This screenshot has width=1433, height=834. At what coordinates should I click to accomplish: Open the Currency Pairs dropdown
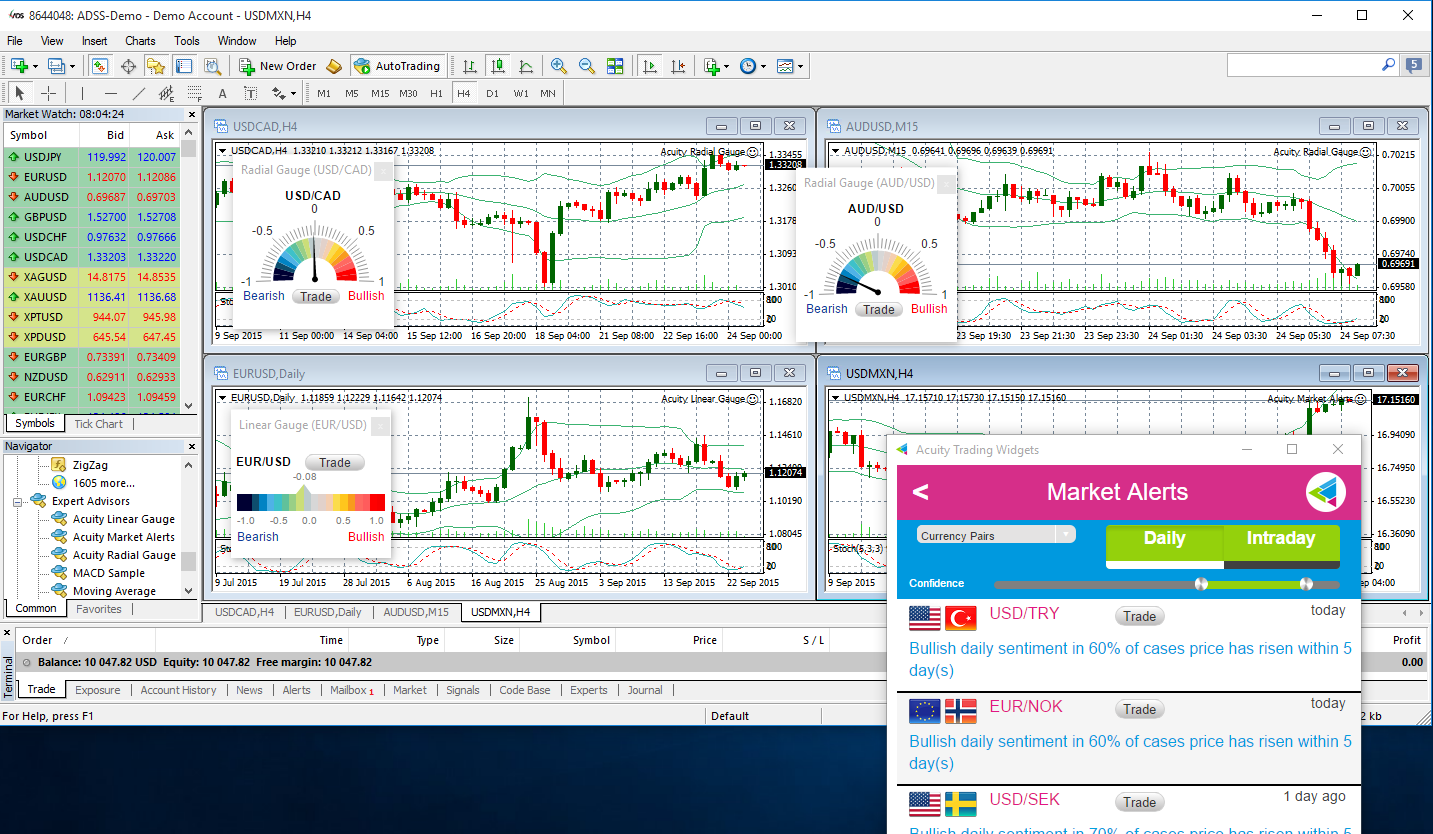click(x=995, y=535)
